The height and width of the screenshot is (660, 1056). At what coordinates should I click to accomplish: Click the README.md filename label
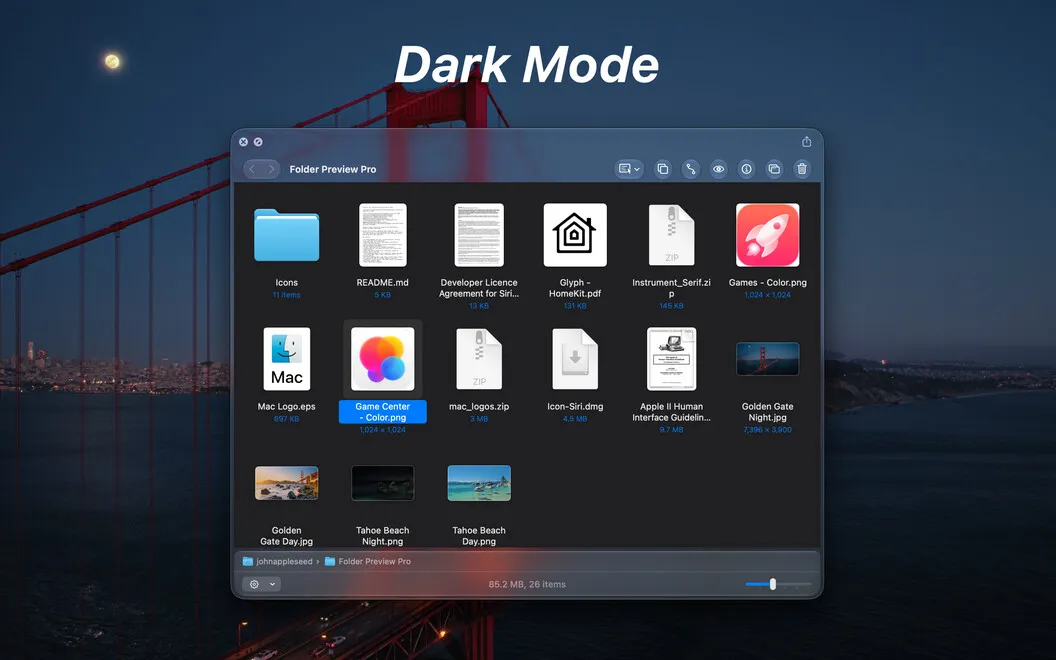click(383, 282)
